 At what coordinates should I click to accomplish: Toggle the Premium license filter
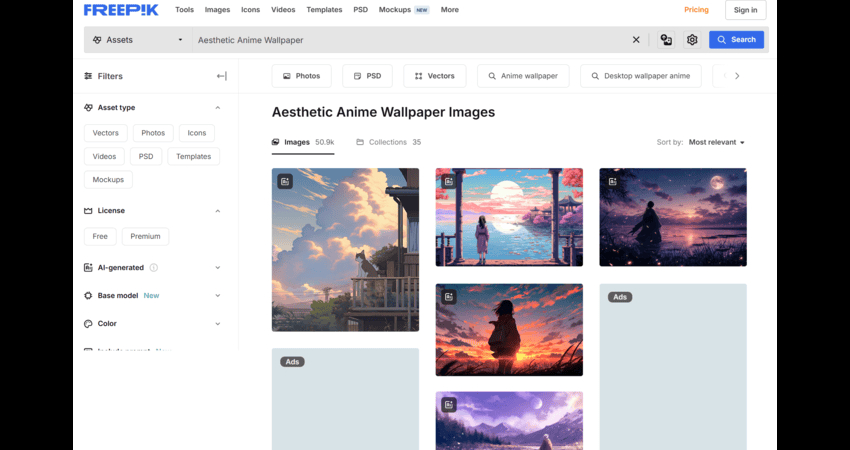(145, 237)
